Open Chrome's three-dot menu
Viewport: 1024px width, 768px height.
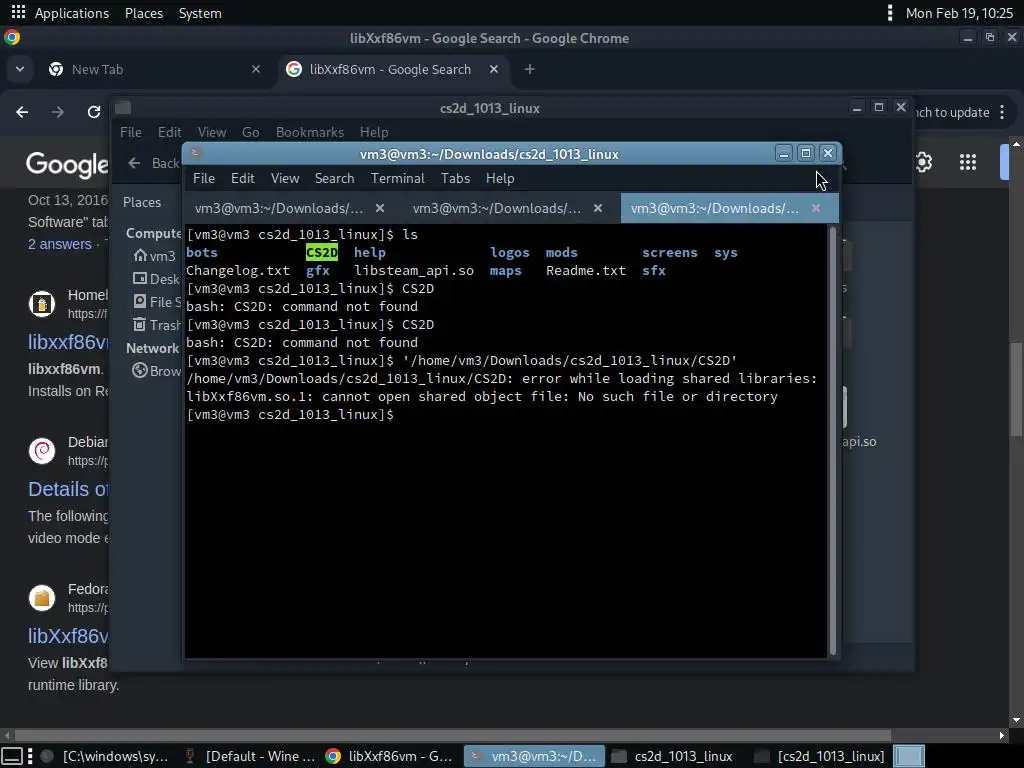pos(1002,112)
